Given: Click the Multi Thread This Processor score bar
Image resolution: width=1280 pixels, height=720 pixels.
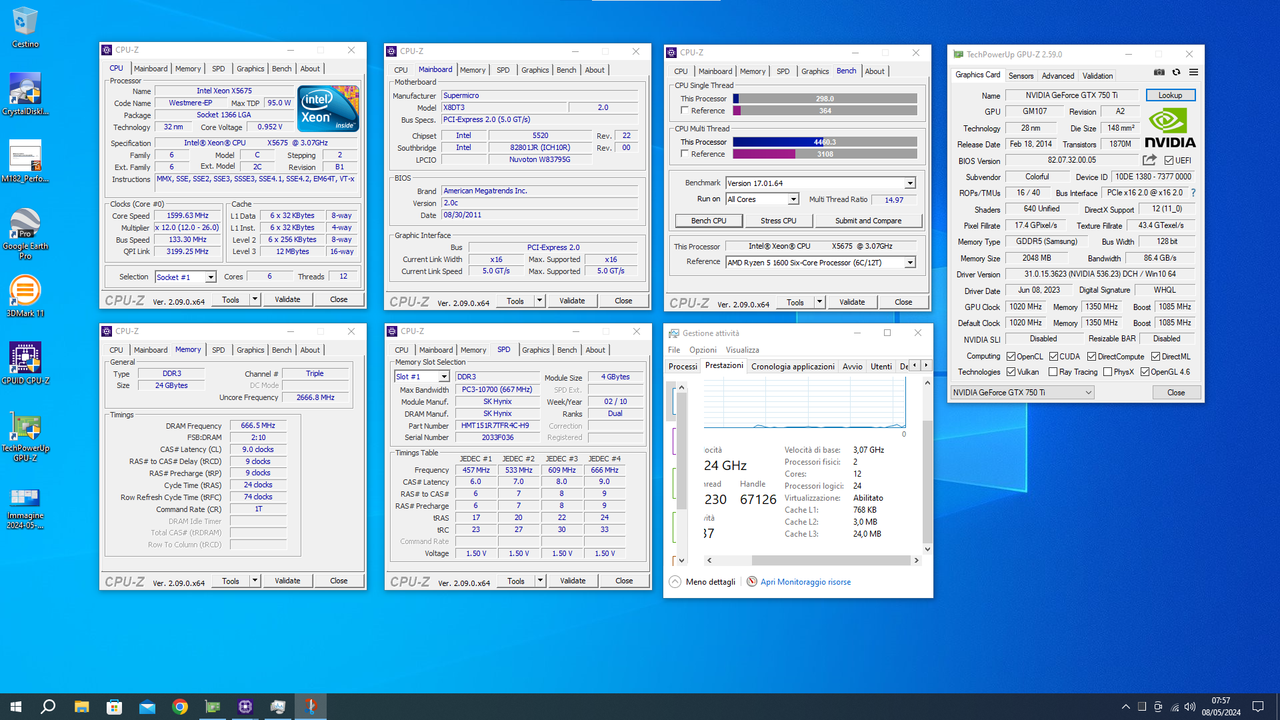Looking at the screenshot, I should coord(825,142).
